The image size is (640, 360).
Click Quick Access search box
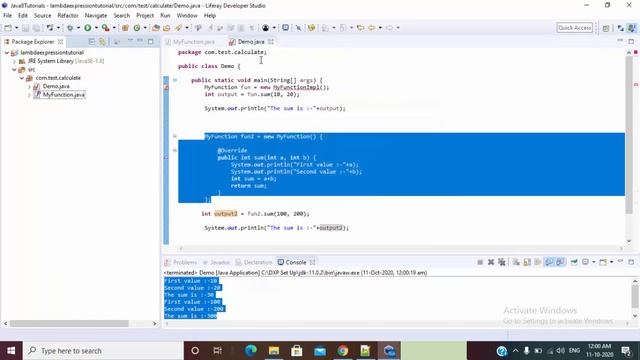[x=574, y=28]
